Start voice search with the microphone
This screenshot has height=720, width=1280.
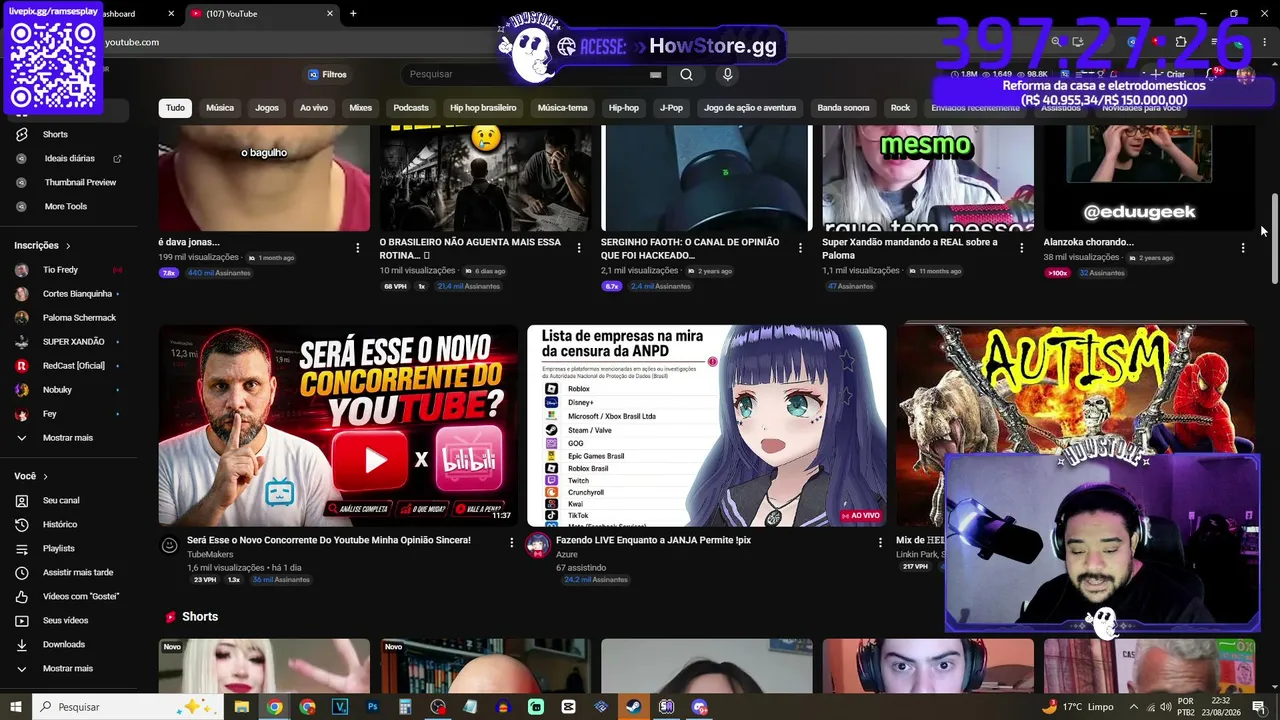(x=728, y=74)
